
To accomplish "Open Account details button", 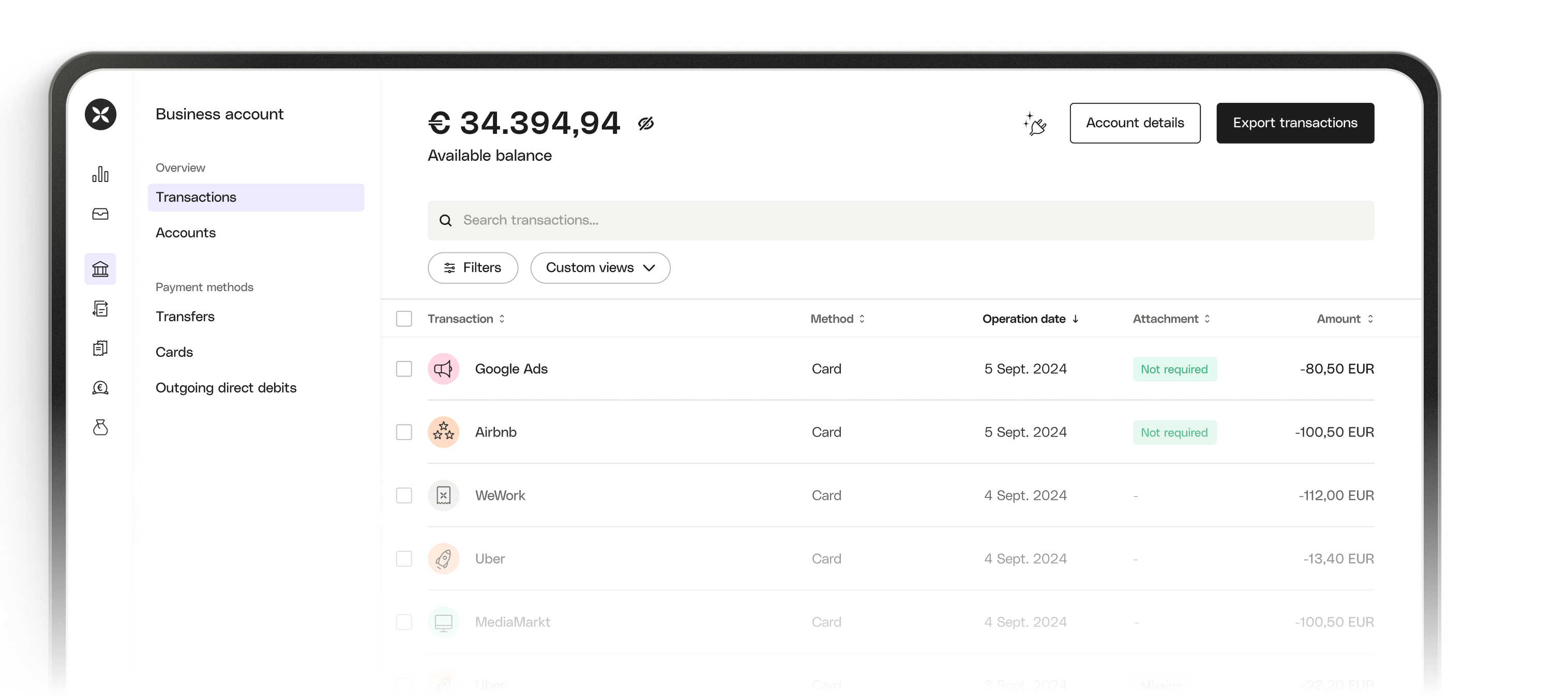I will tap(1135, 122).
